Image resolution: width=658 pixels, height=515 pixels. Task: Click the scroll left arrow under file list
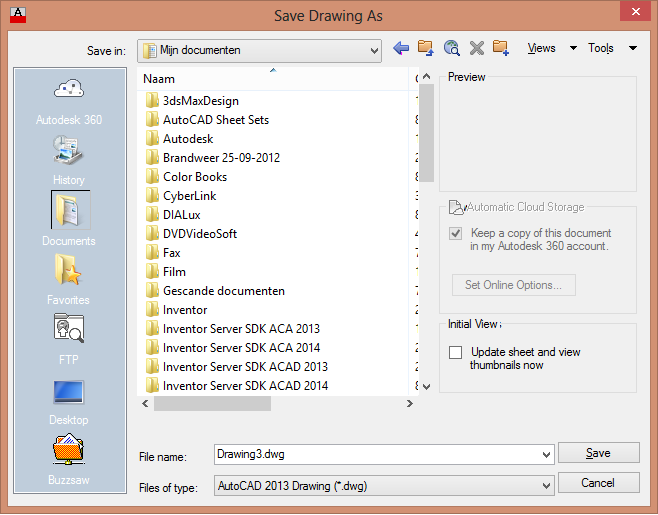point(145,404)
